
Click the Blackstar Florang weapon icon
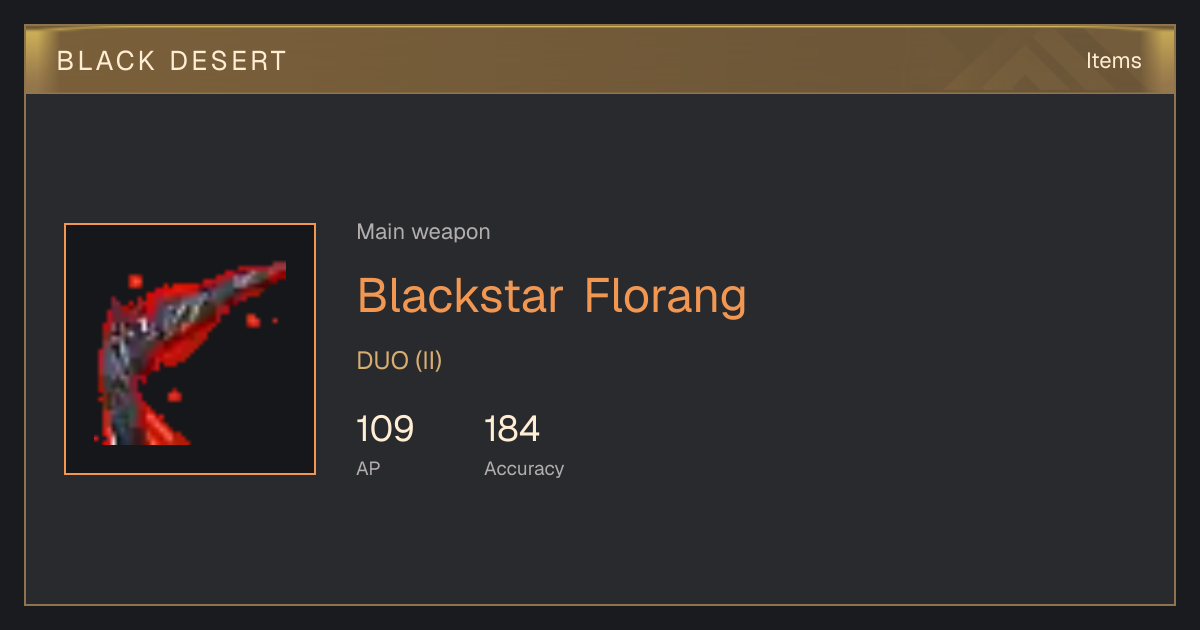pyautogui.click(x=190, y=349)
